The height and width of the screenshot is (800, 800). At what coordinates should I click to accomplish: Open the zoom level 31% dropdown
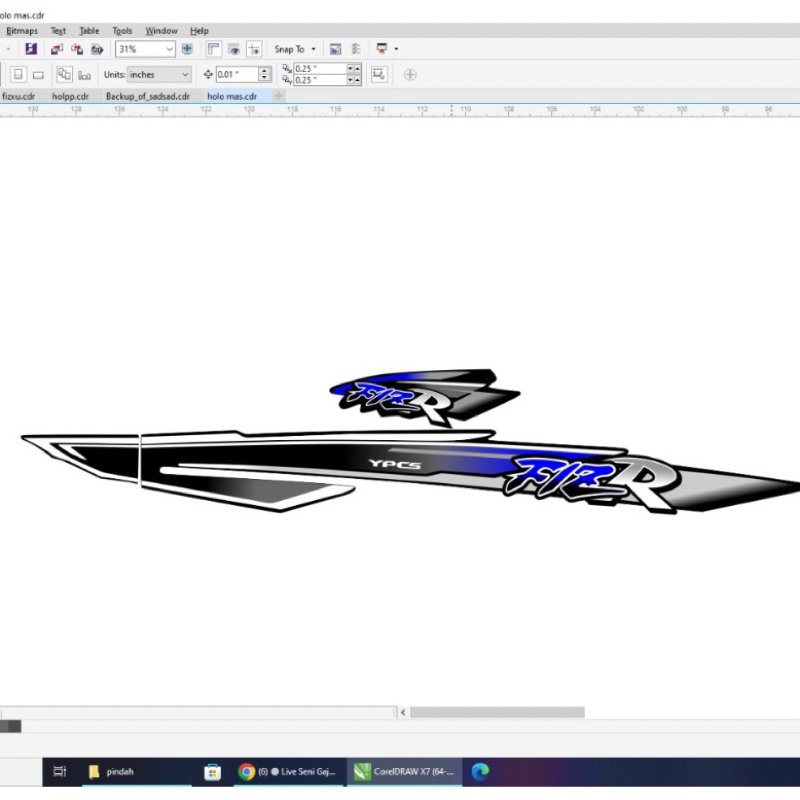point(169,49)
